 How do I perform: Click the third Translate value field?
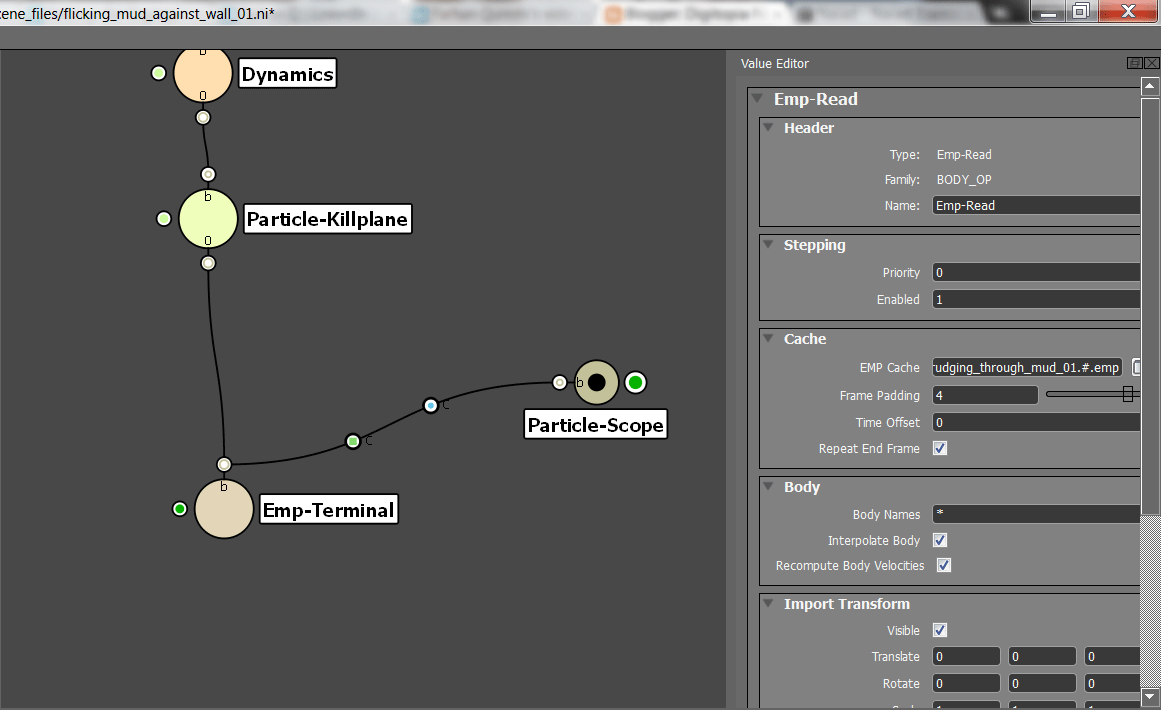1112,656
